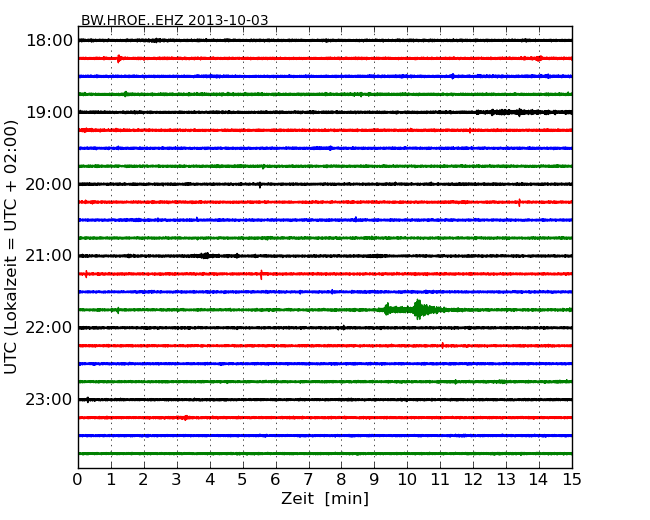Click the x-axis tick label 5

click(242, 480)
